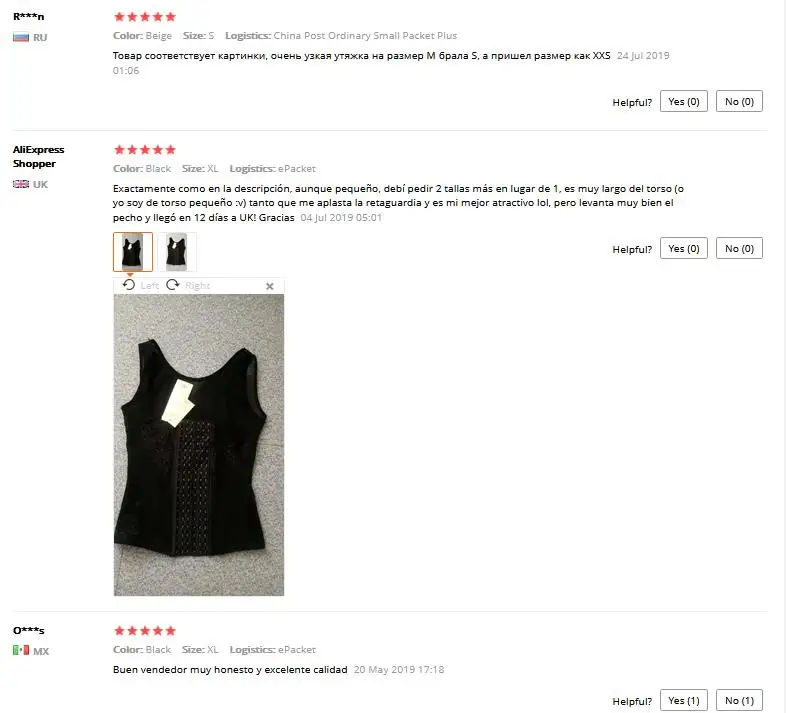Click the star rating on O***s review
Image resolution: width=786 pixels, height=713 pixels.
(x=145, y=631)
